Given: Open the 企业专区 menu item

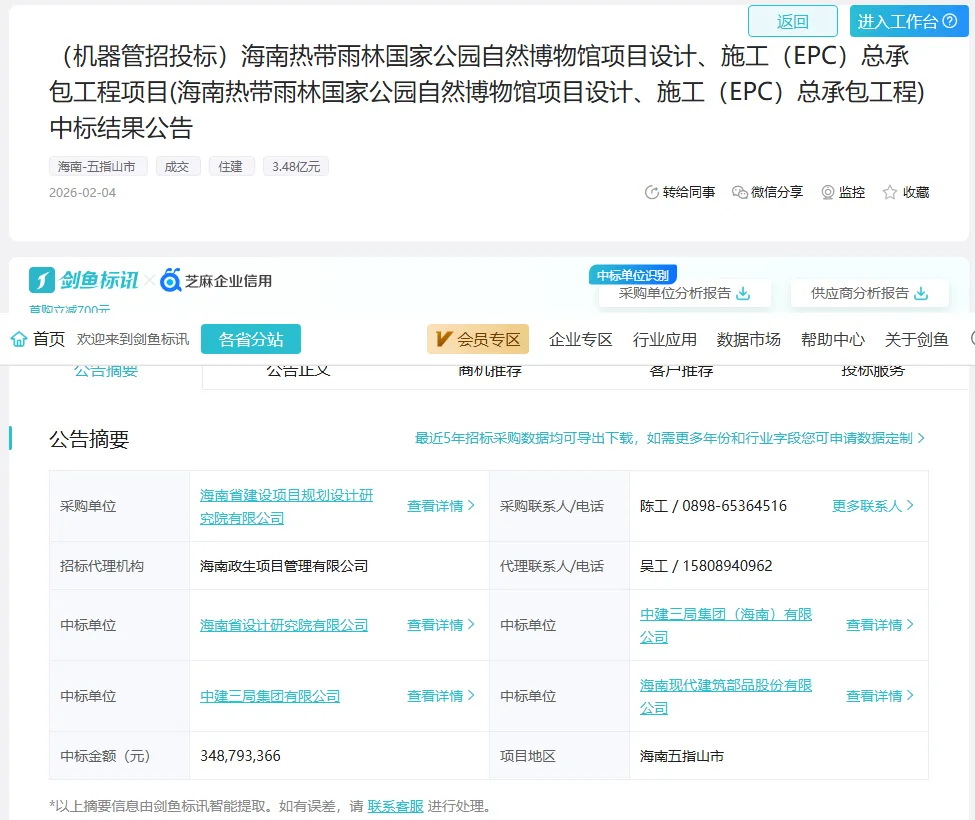Looking at the screenshot, I should coord(580,339).
